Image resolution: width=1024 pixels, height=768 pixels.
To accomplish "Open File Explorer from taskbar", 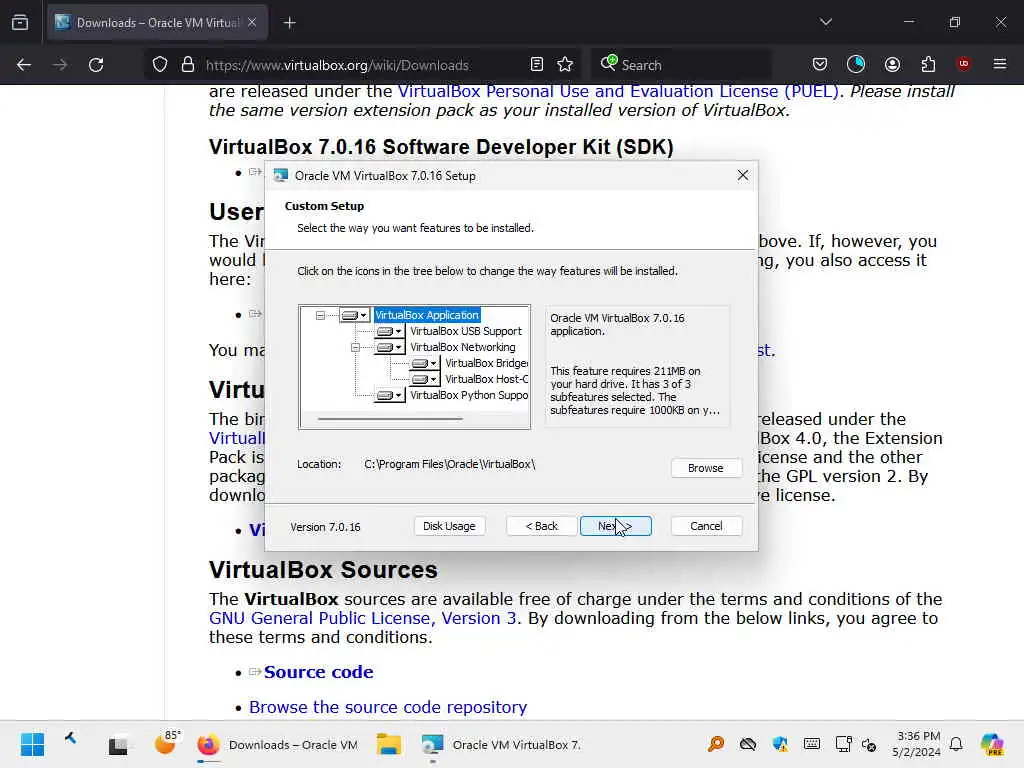I will 389,744.
